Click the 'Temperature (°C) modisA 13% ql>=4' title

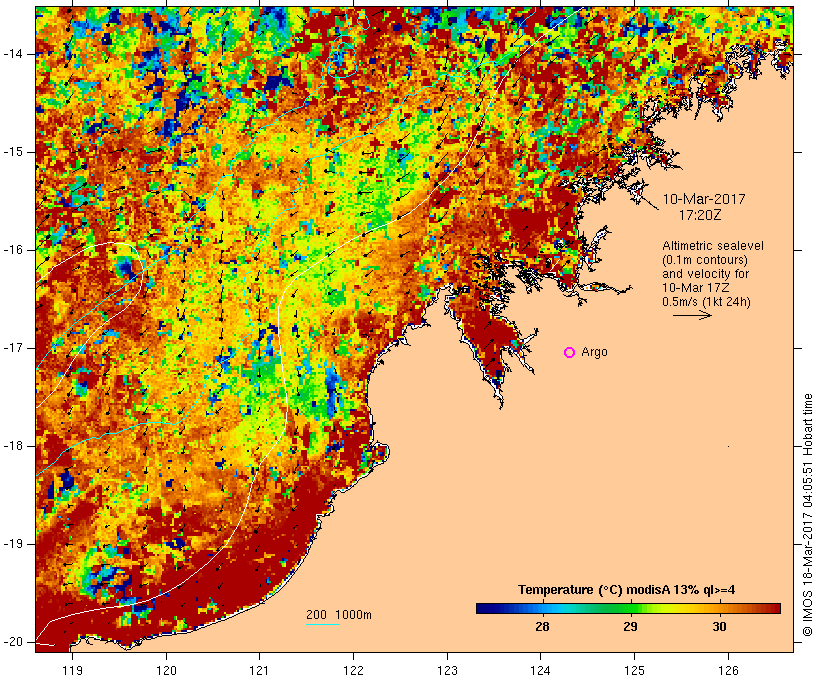point(627,590)
